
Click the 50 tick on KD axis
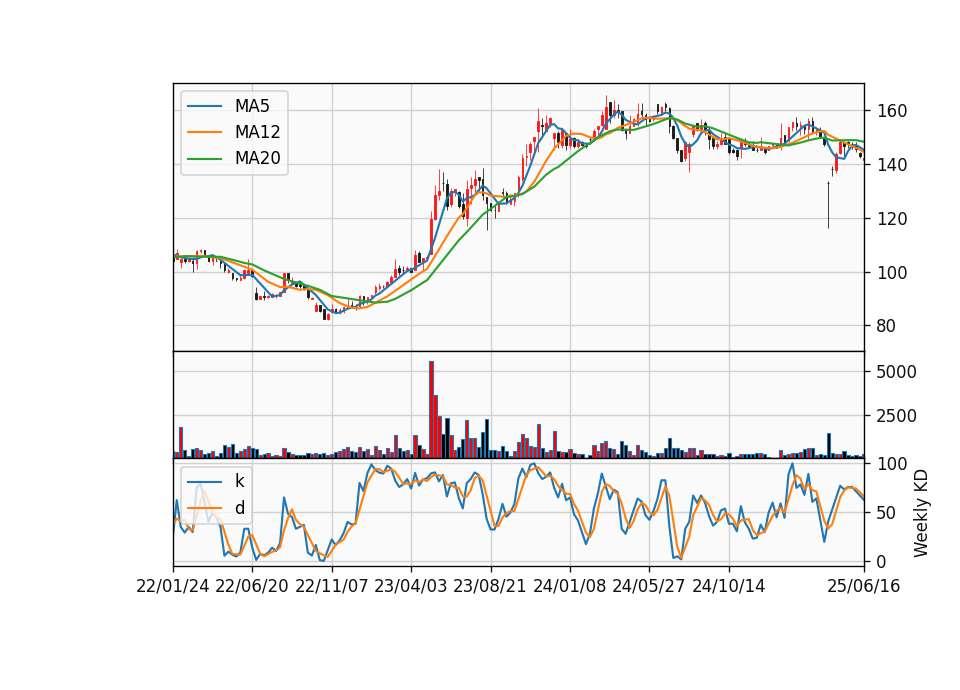(x=887, y=513)
